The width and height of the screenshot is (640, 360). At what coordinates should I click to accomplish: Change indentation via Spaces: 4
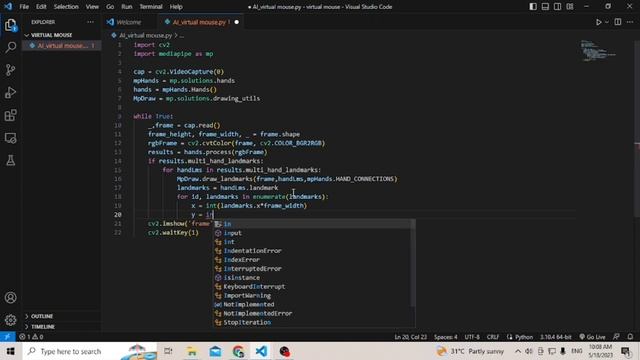445,337
